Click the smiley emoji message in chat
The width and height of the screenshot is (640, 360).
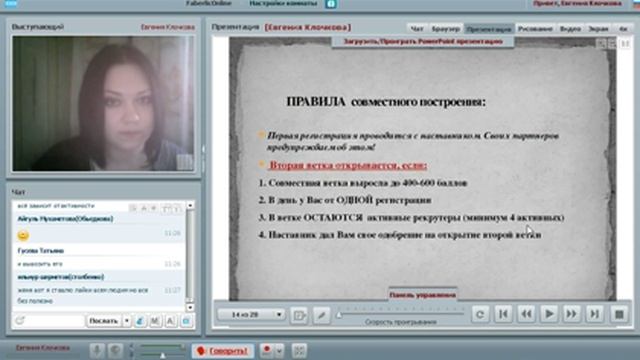coord(23,236)
